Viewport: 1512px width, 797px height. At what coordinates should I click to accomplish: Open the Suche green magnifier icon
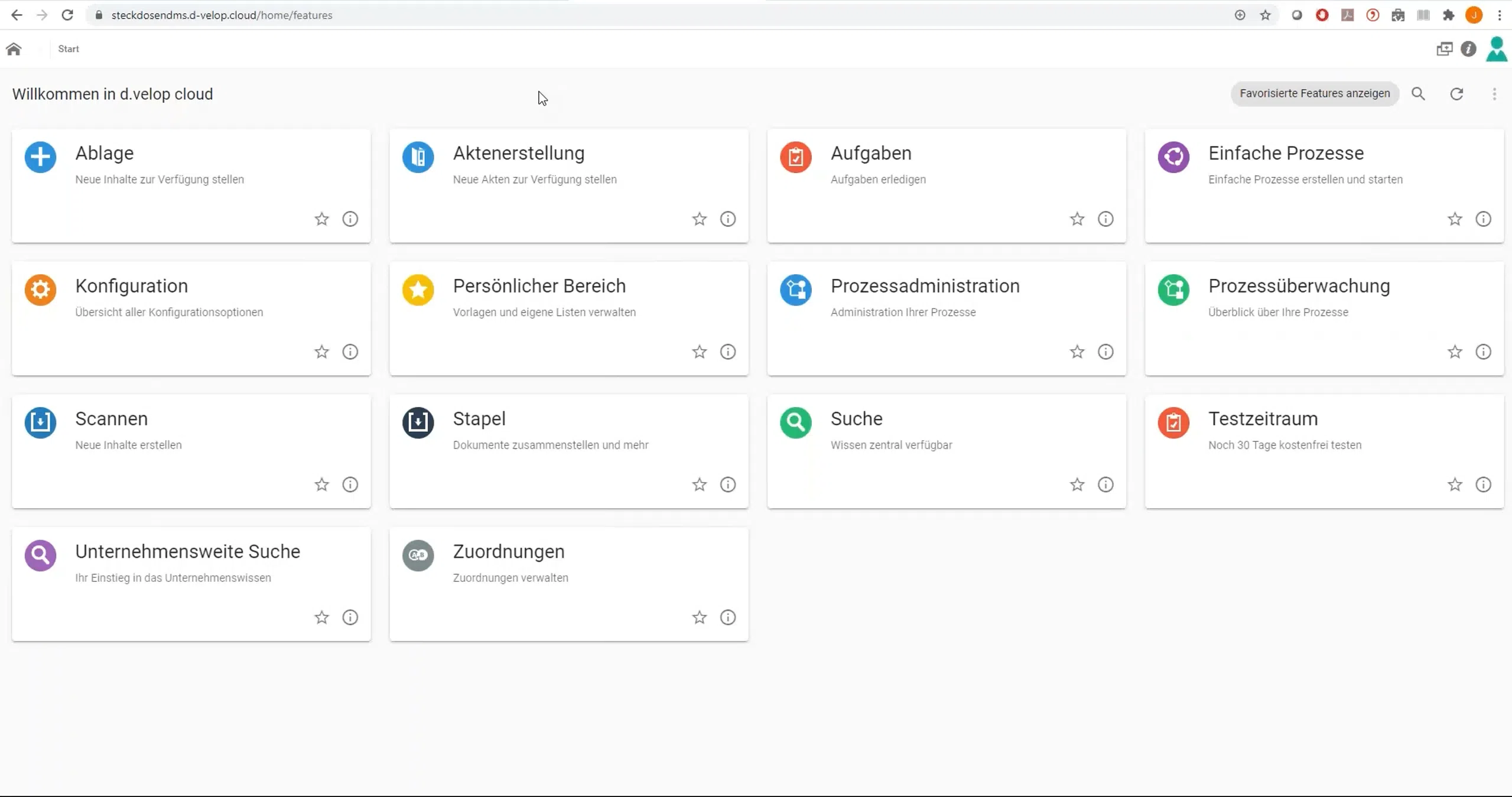[x=795, y=422]
